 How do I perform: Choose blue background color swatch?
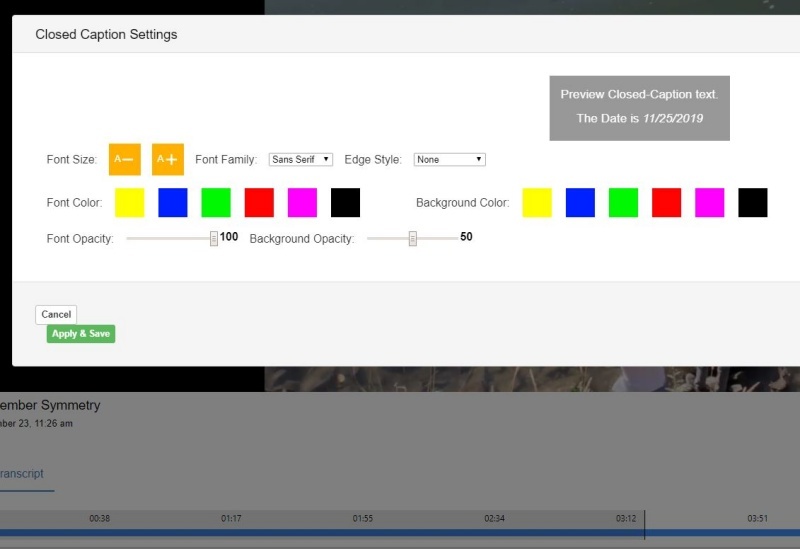click(x=580, y=202)
